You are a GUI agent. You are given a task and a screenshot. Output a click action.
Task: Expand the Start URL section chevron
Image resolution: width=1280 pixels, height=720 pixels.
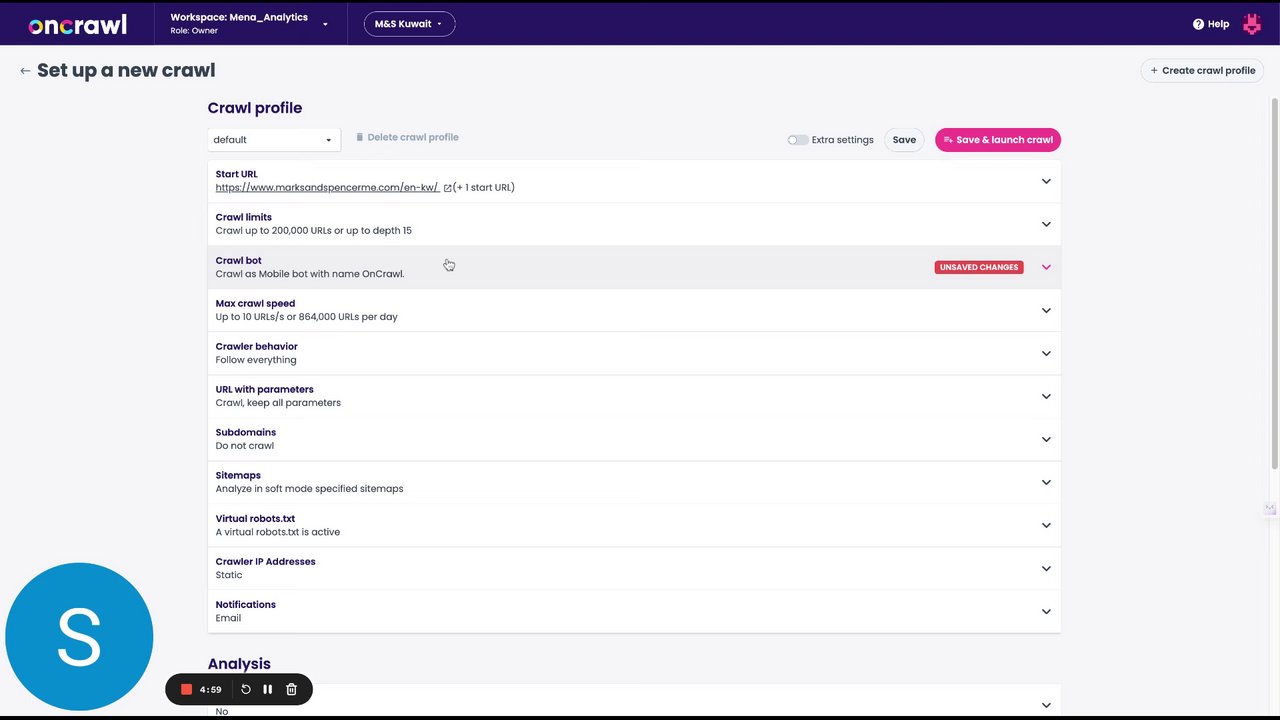click(x=1046, y=181)
